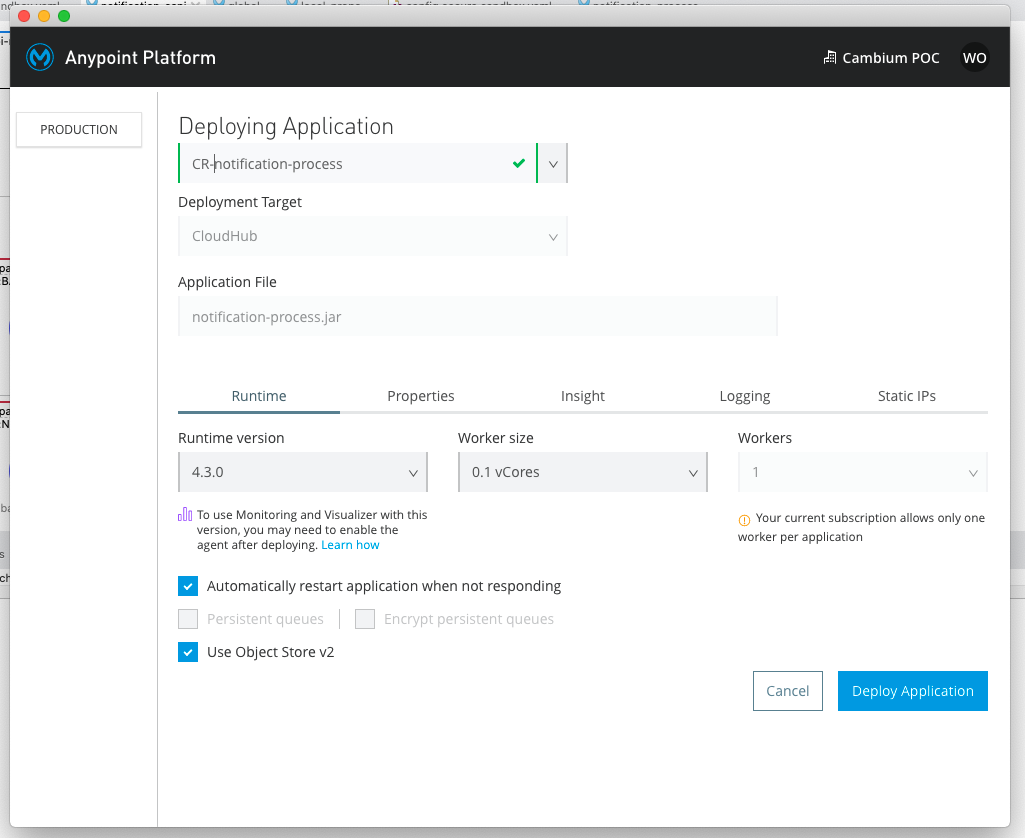This screenshot has height=838, width=1025.
Task: Click the green validation checkmark icon
Action: [518, 163]
